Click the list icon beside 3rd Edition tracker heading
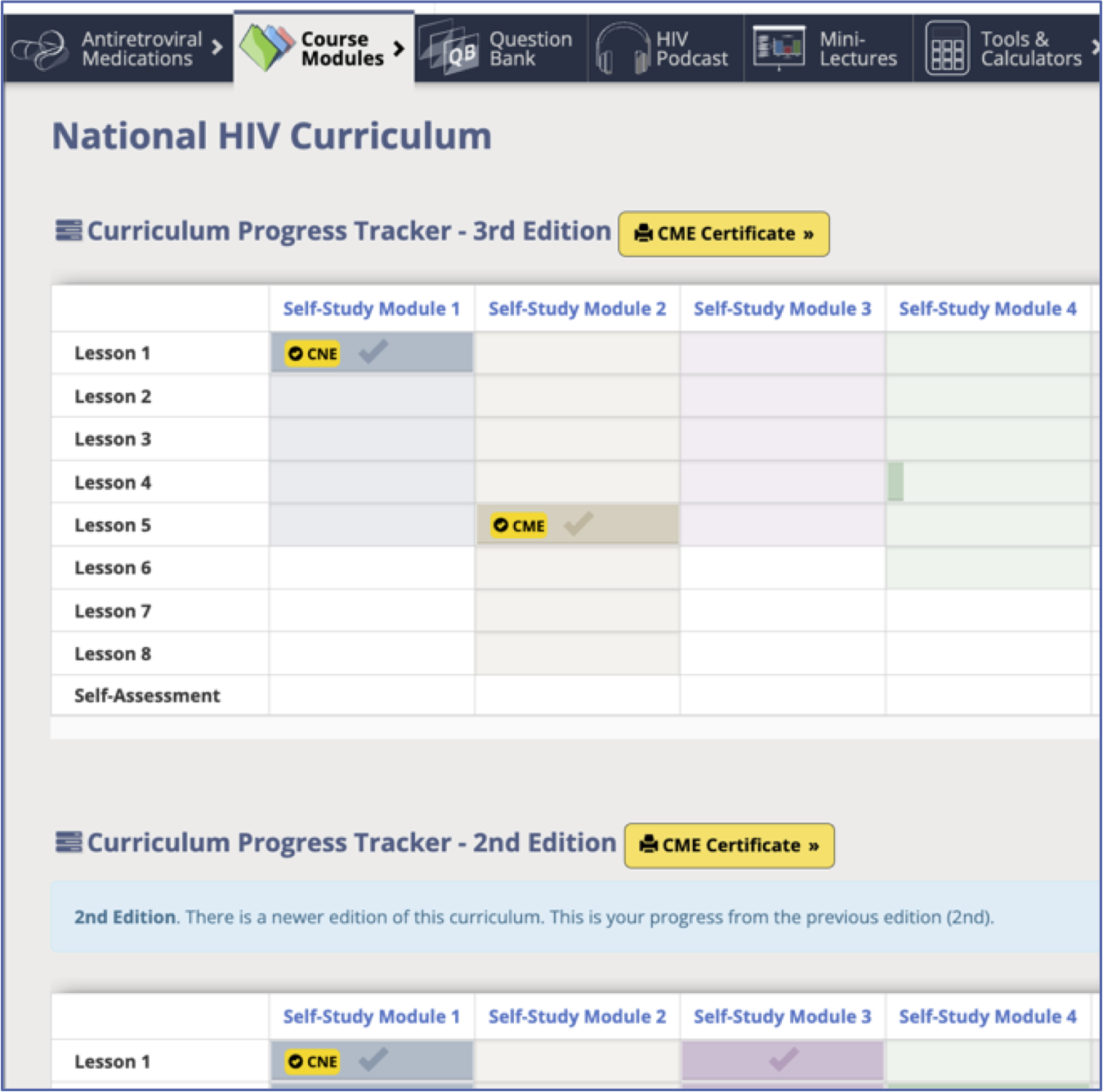The image size is (1103, 1092). pyautogui.click(x=69, y=231)
